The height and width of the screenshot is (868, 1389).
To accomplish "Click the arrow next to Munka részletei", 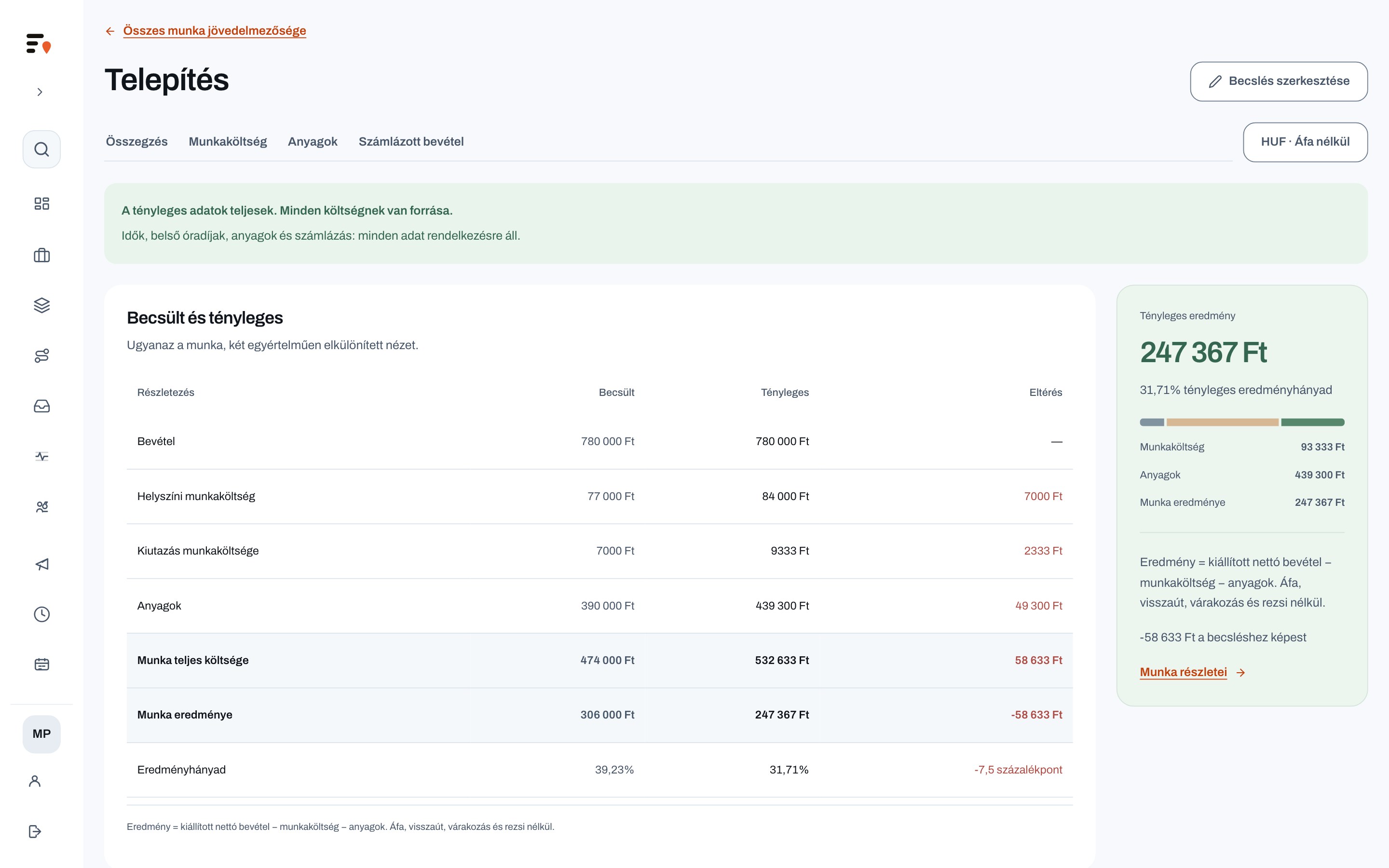I will point(1240,672).
